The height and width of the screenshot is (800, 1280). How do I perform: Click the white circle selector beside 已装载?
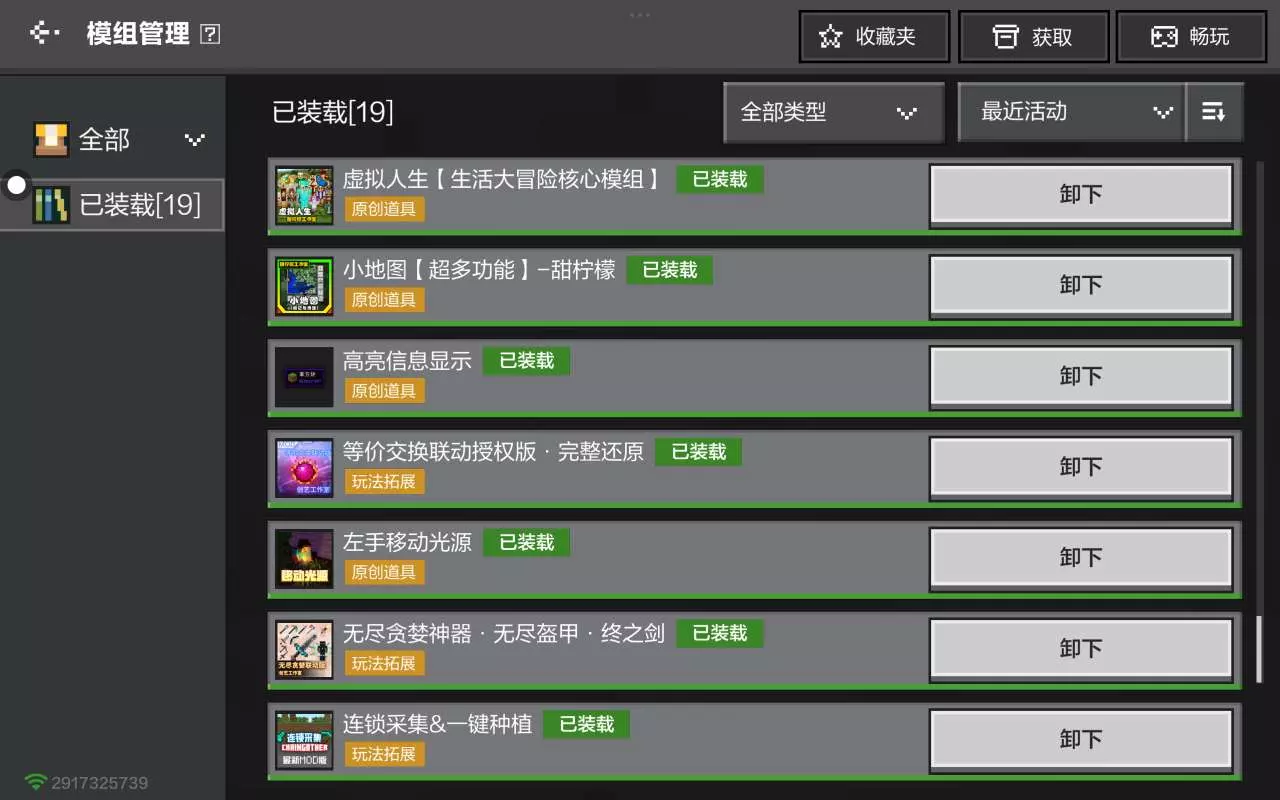tap(16, 185)
